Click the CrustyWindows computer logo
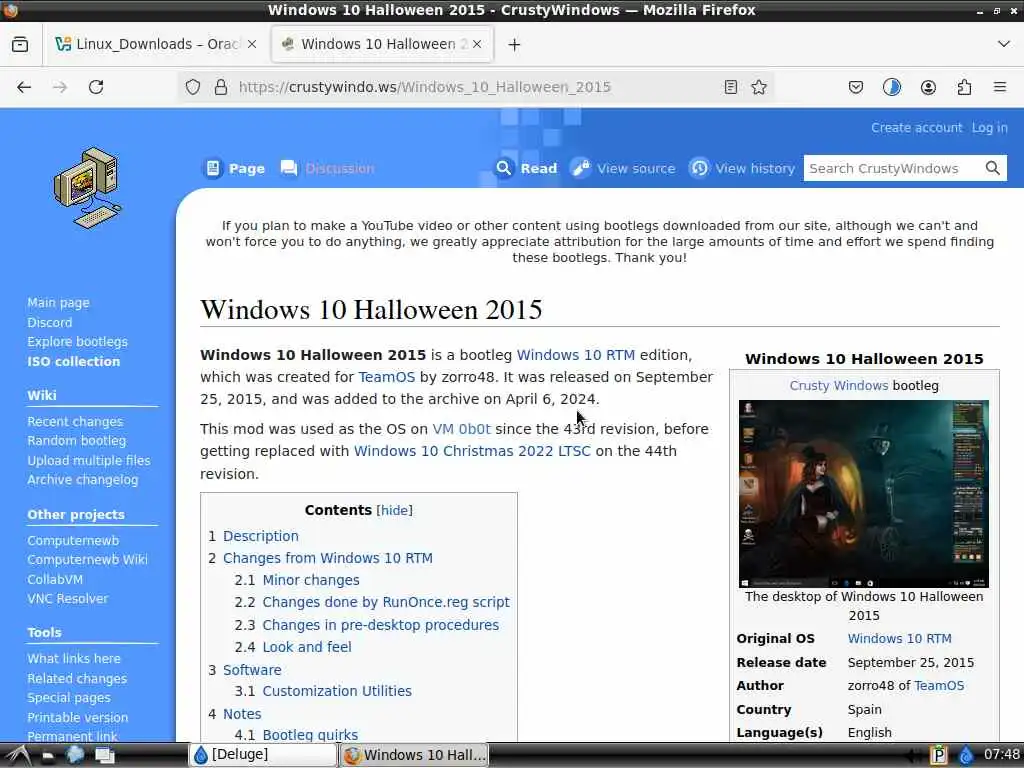1024x768 pixels. (x=88, y=188)
